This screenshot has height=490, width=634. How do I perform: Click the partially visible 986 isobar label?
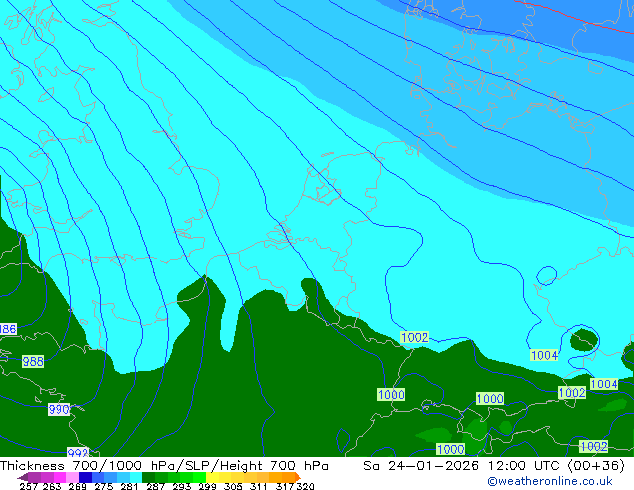point(8,329)
